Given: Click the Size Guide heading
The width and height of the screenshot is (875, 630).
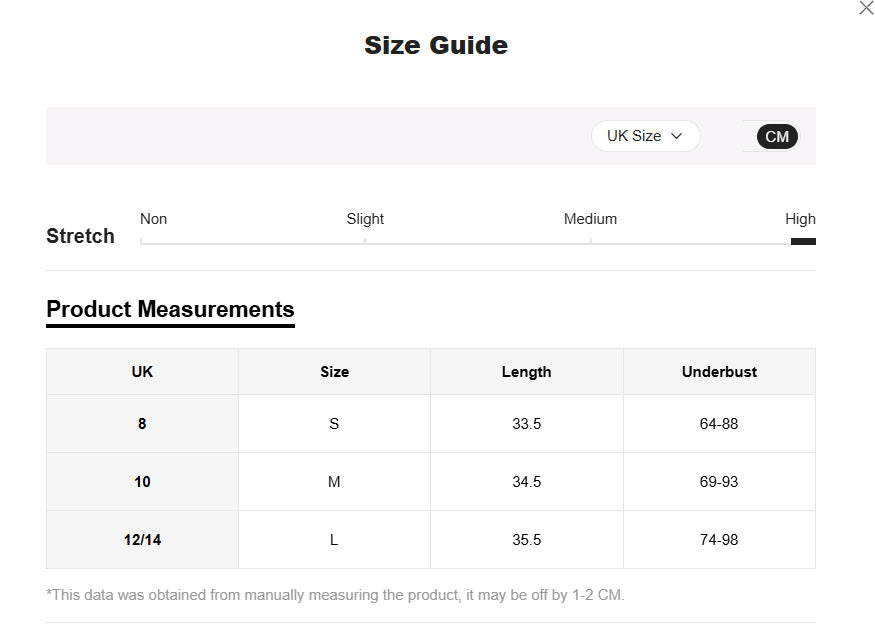Looking at the screenshot, I should point(436,45).
